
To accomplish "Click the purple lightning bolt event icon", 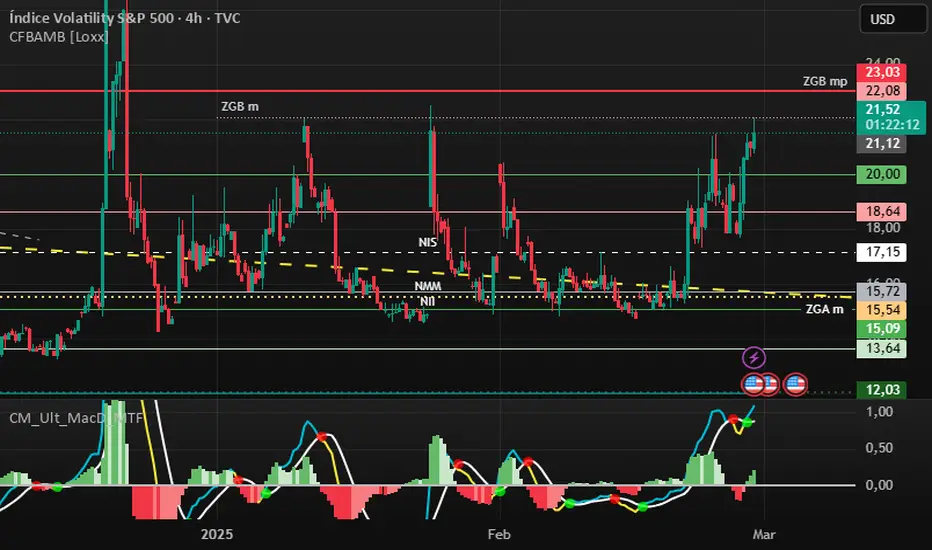I will tap(754, 357).
